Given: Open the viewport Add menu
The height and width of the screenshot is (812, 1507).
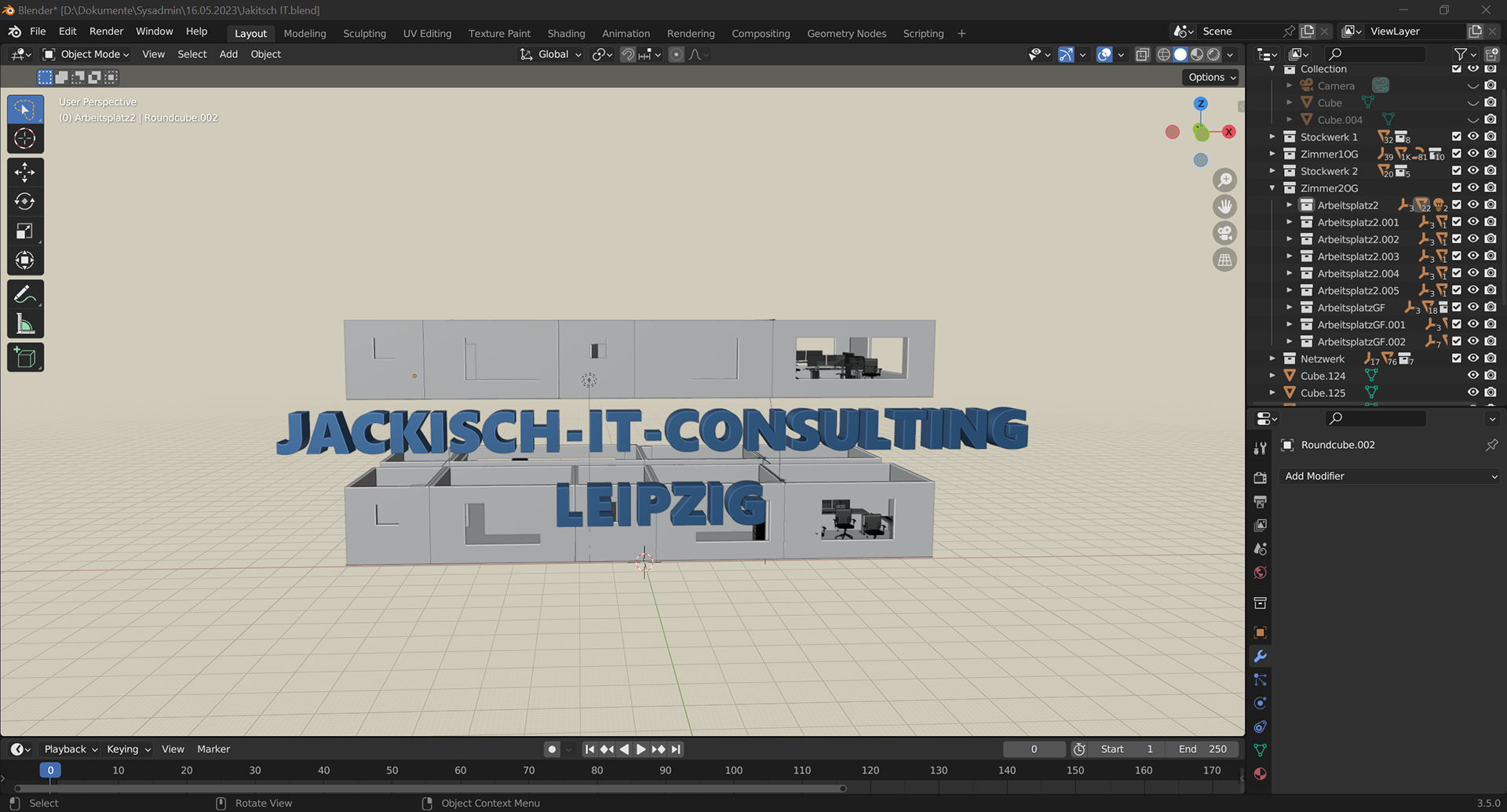Looking at the screenshot, I should 228,54.
